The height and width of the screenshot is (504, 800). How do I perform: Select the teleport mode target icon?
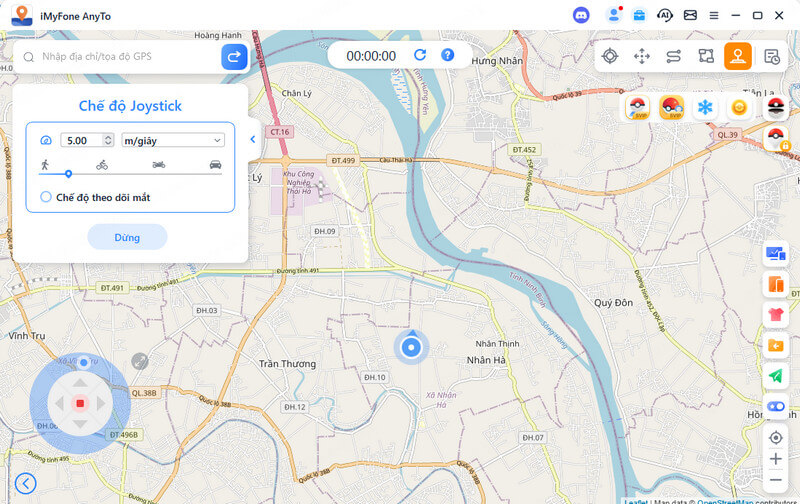pos(610,56)
